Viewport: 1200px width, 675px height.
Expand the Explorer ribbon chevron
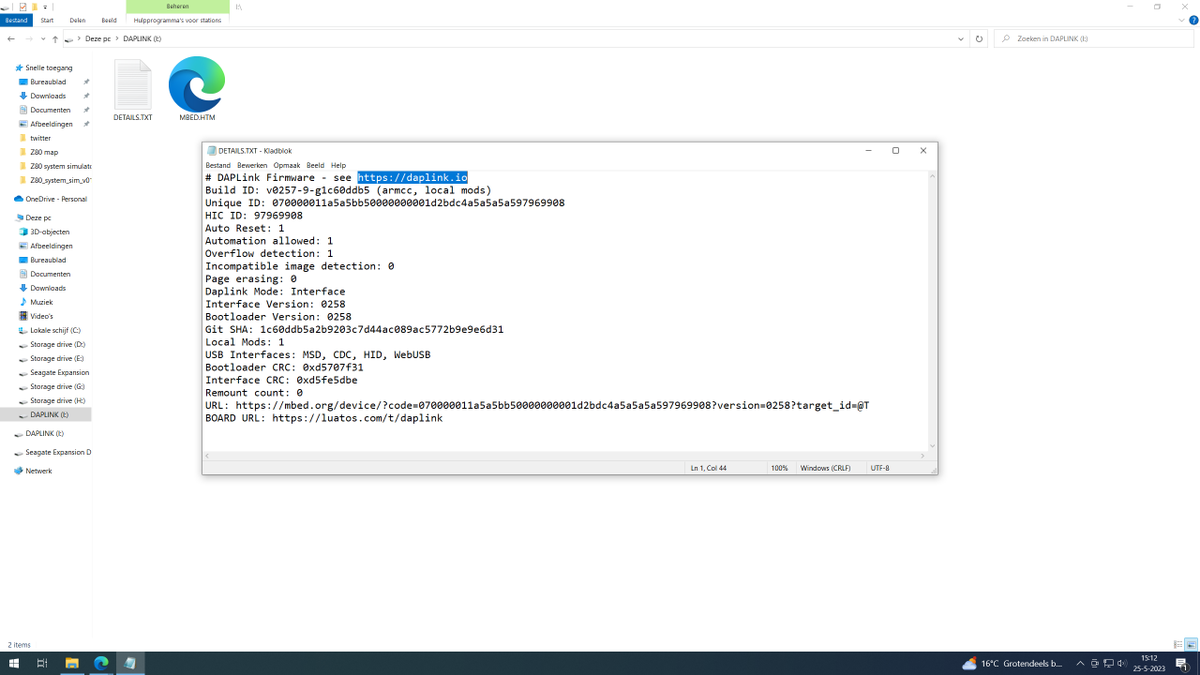tap(1182, 20)
